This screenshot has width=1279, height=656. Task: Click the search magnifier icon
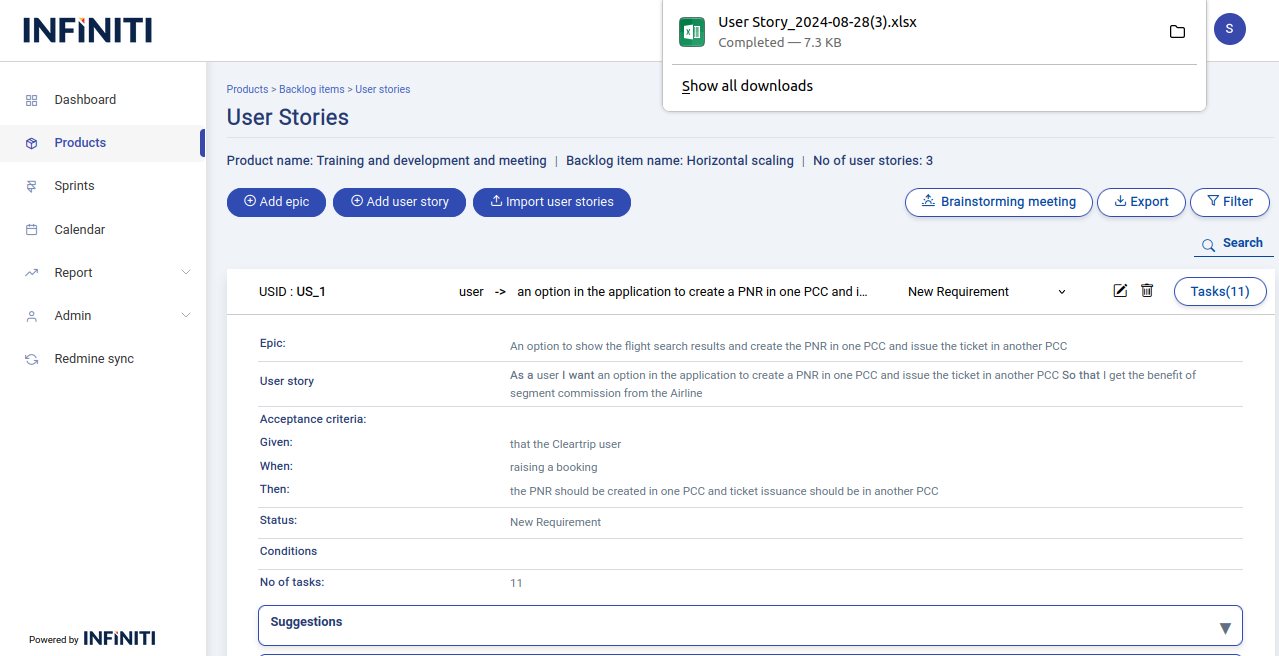pyautogui.click(x=1208, y=244)
